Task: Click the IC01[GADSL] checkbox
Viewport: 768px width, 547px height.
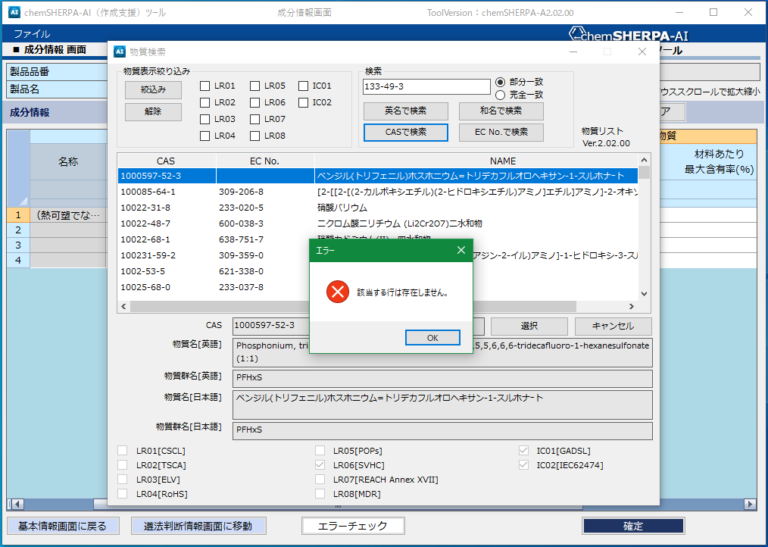Action: (524, 451)
